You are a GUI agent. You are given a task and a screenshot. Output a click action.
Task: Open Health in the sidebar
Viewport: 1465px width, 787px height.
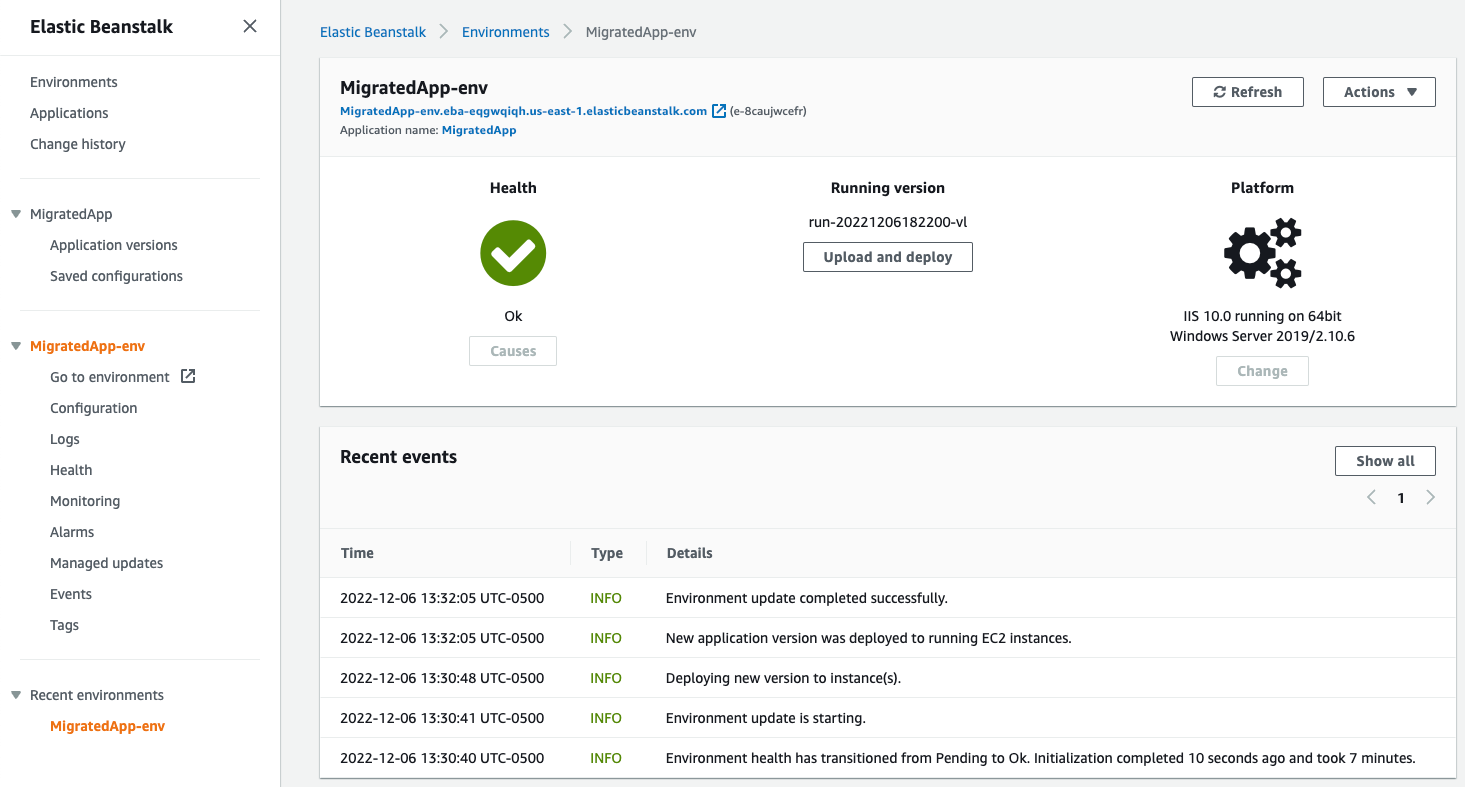click(71, 470)
